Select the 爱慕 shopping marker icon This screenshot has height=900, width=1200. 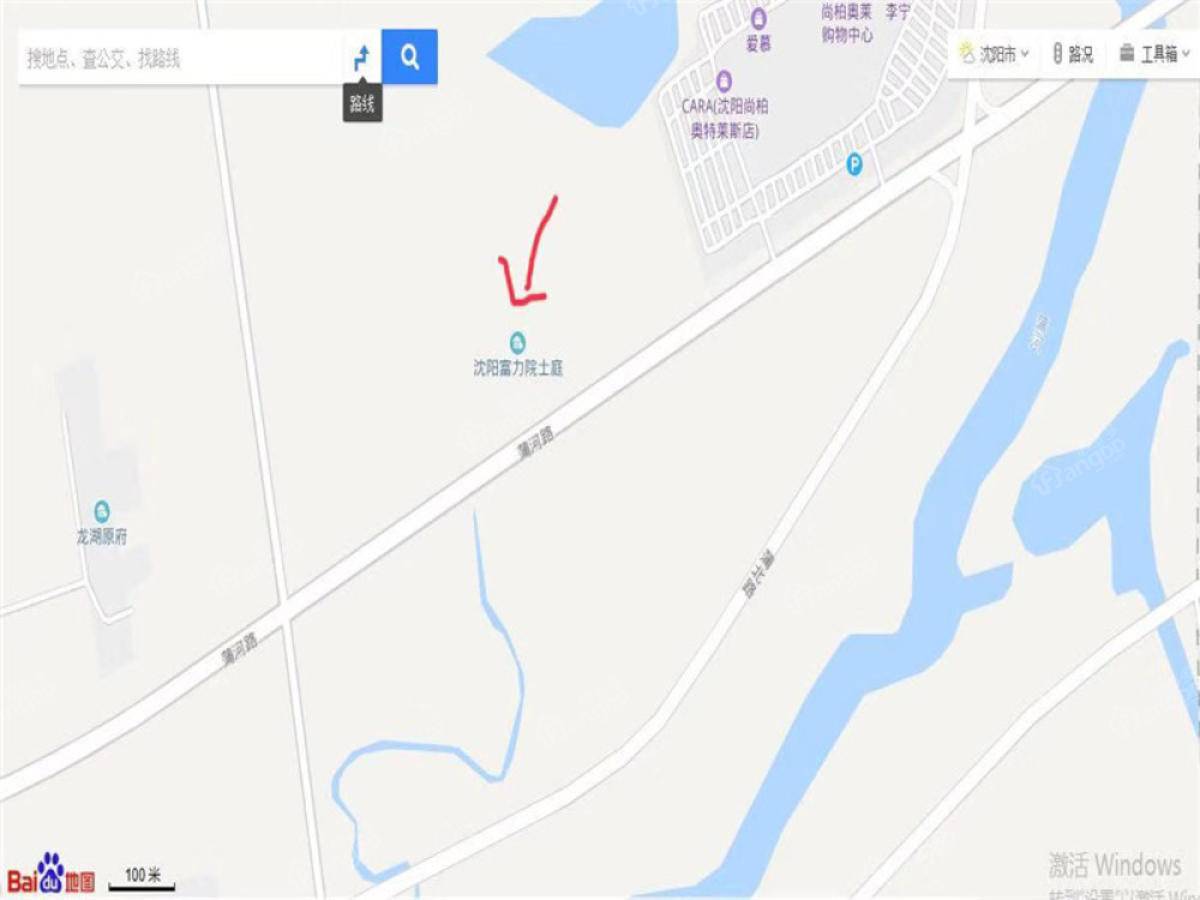click(x=758, y=17)
